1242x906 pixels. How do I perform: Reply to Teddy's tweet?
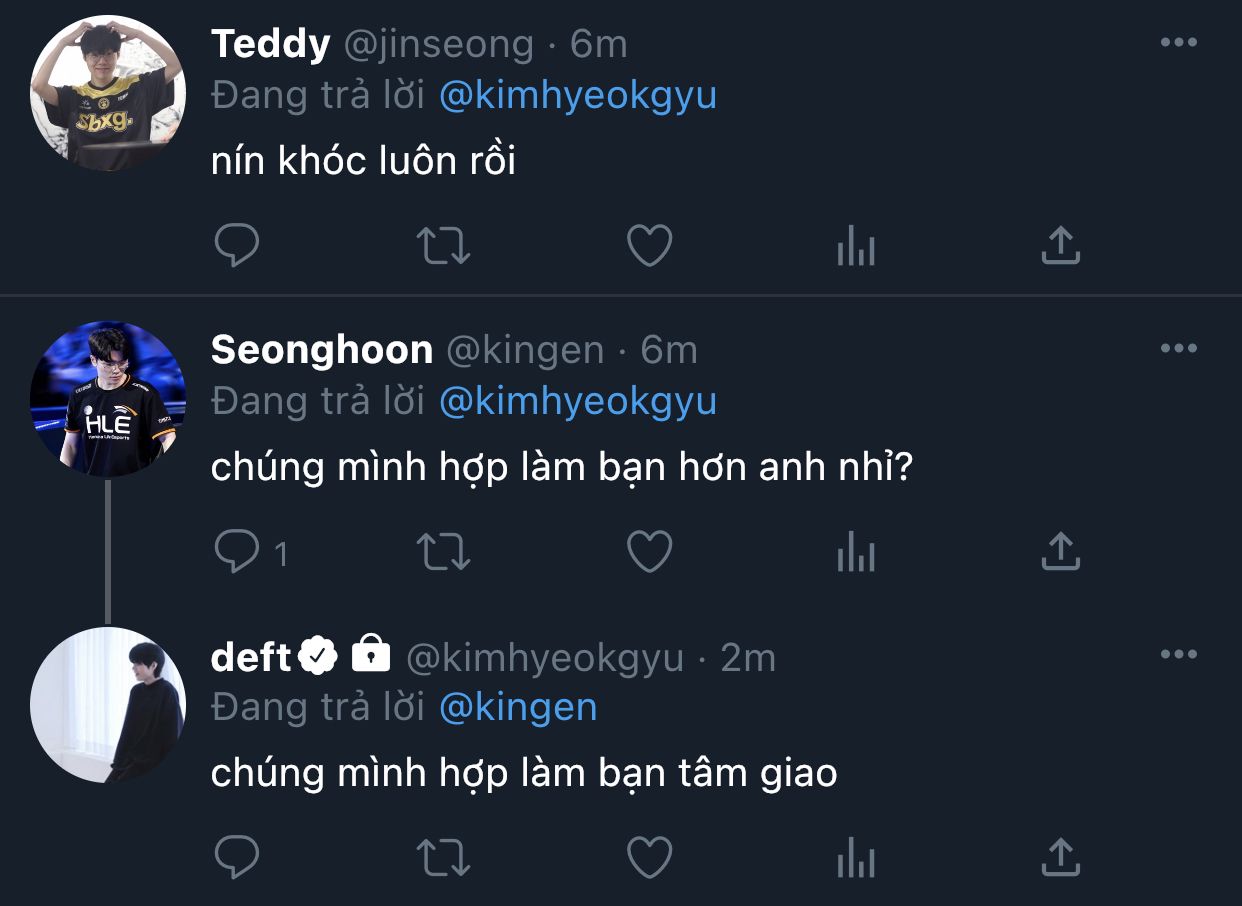[x=237, y=245]
